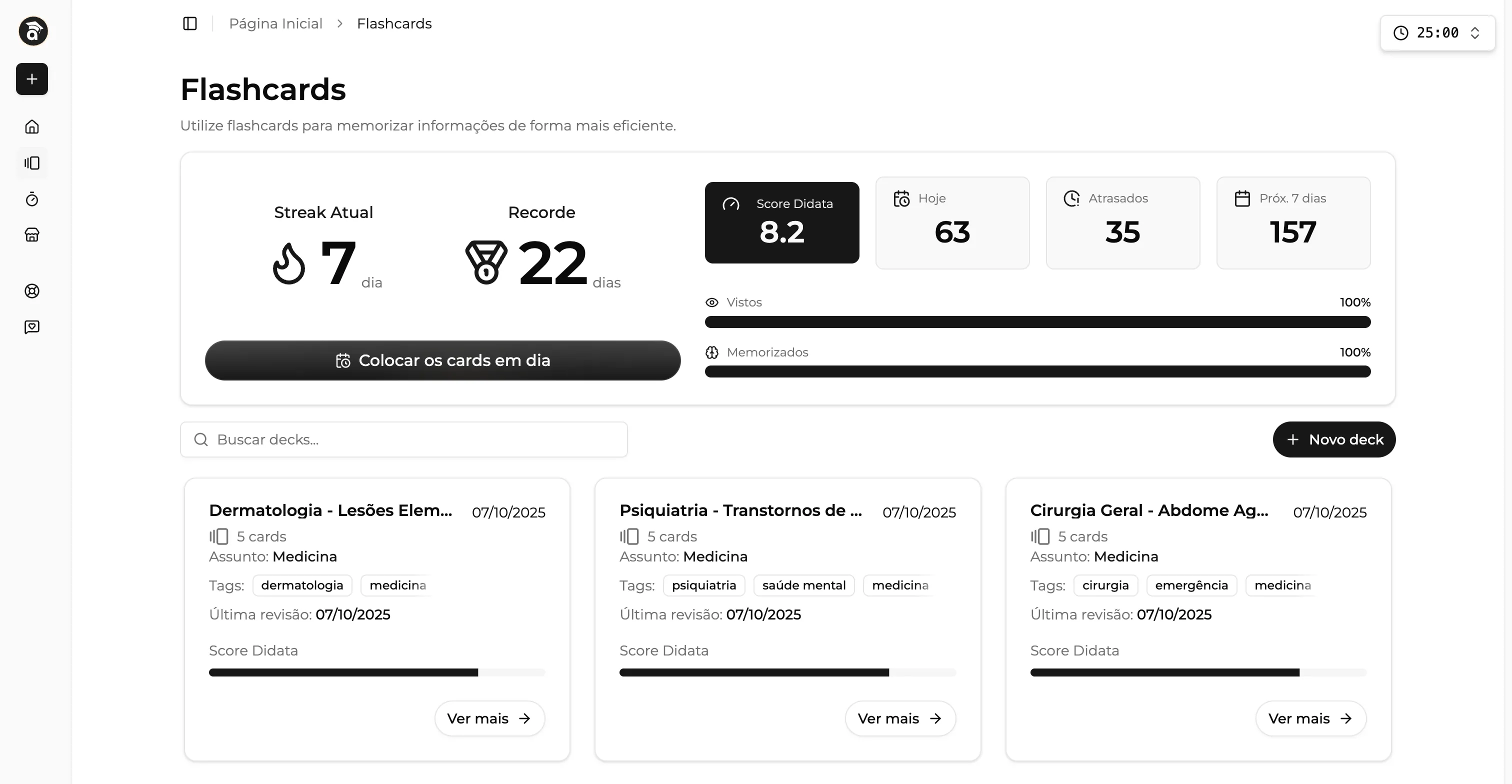Open the lifebuoy support icon
The width and height of the screenshot is (1512, 784).
31,291
